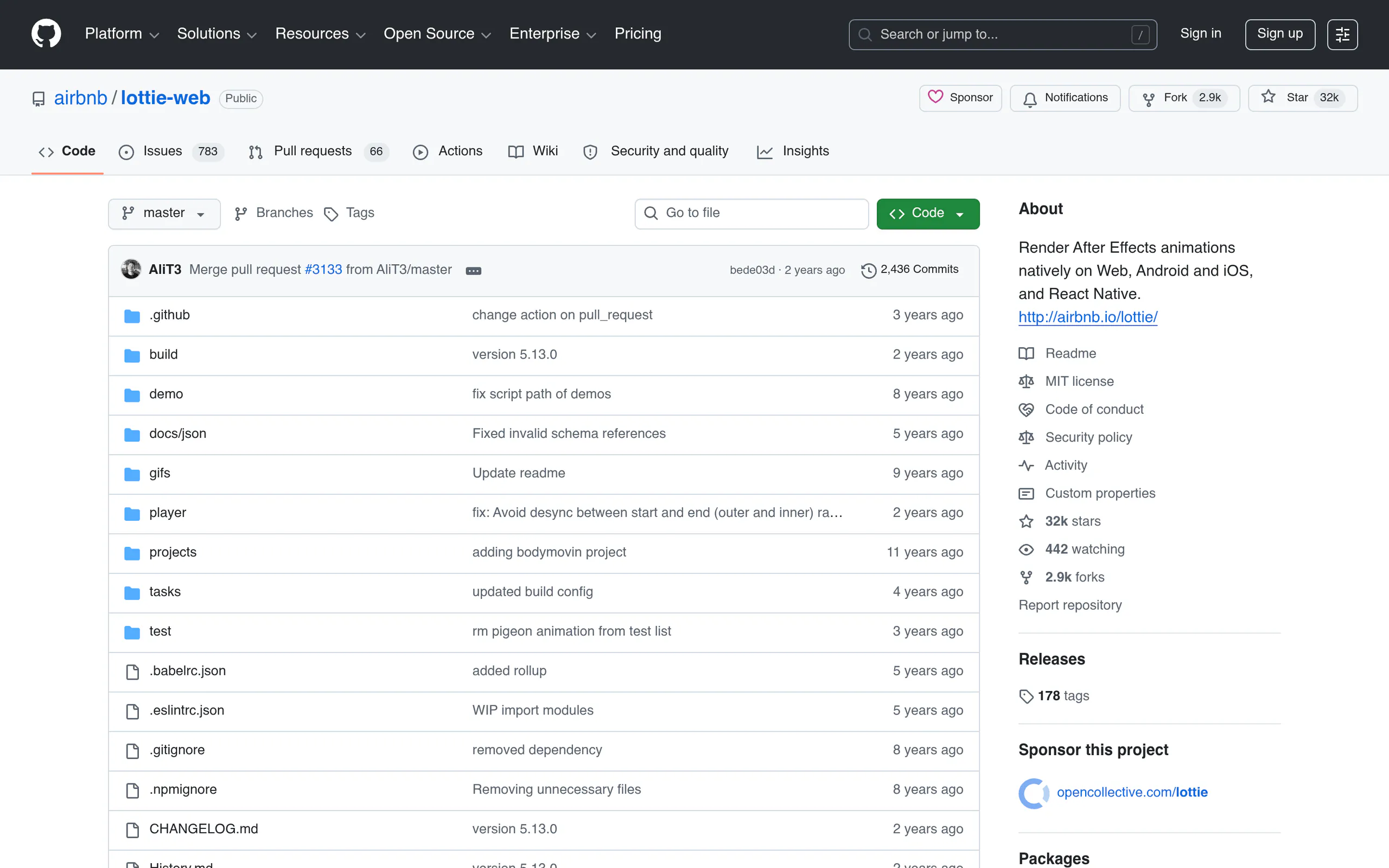Open the .eslintrc.json file
The width and height of the screenshot is (1389, 868).
click(187, 711)
